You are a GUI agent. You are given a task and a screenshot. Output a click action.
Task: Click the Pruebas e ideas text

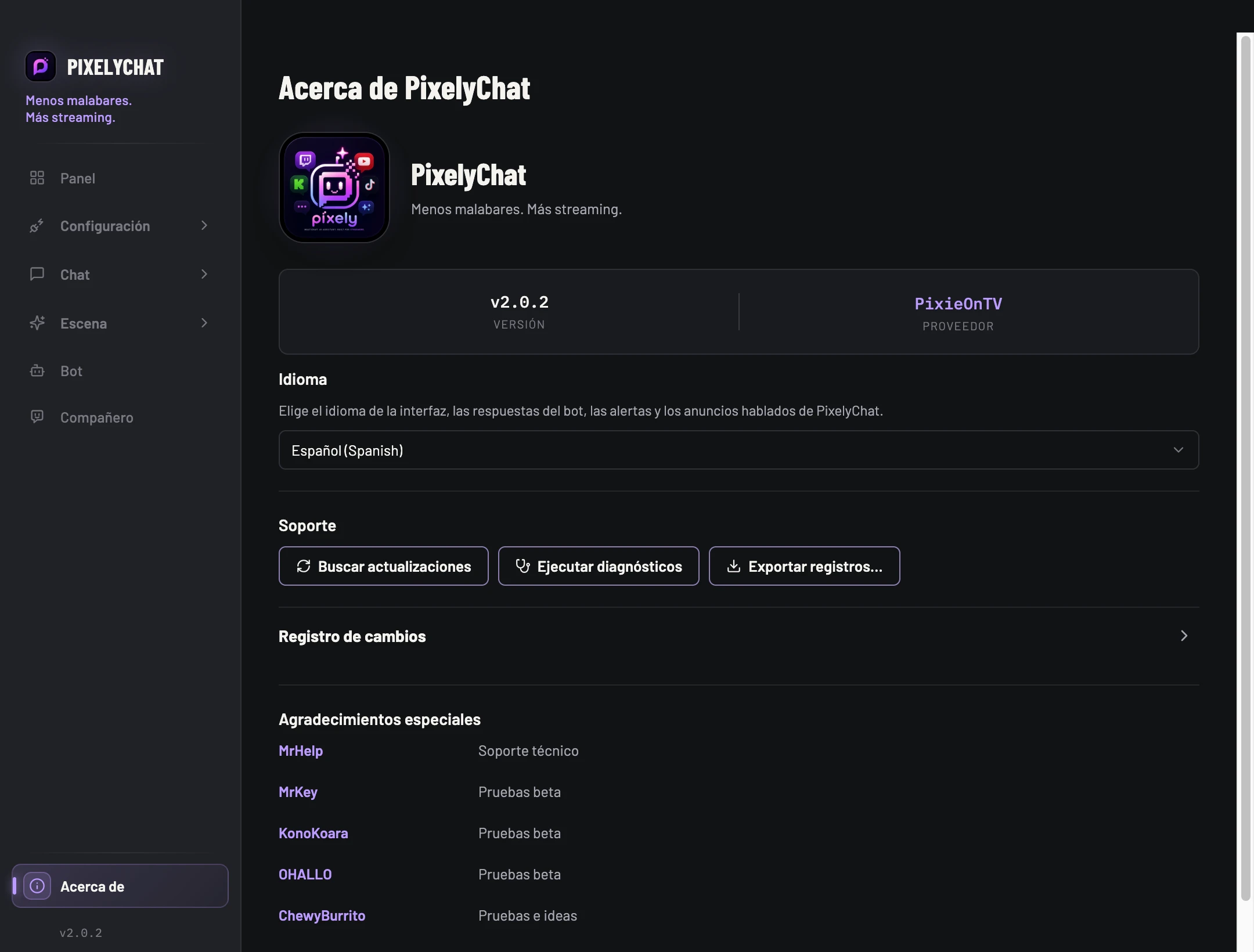click(x=528, y=915)
